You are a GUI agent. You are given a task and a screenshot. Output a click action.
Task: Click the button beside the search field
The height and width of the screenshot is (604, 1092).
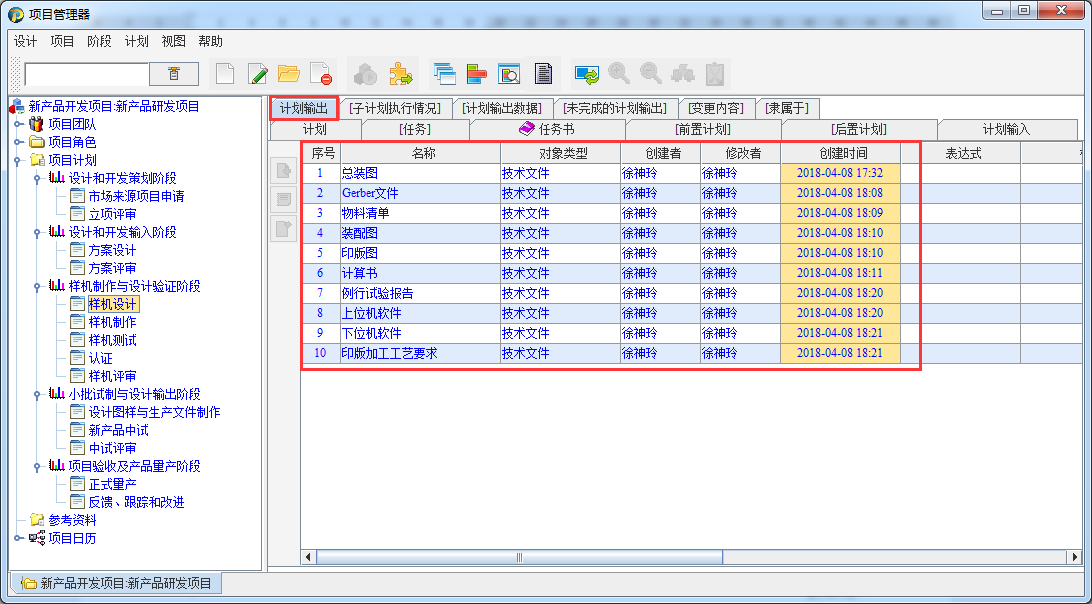point(174,74)
